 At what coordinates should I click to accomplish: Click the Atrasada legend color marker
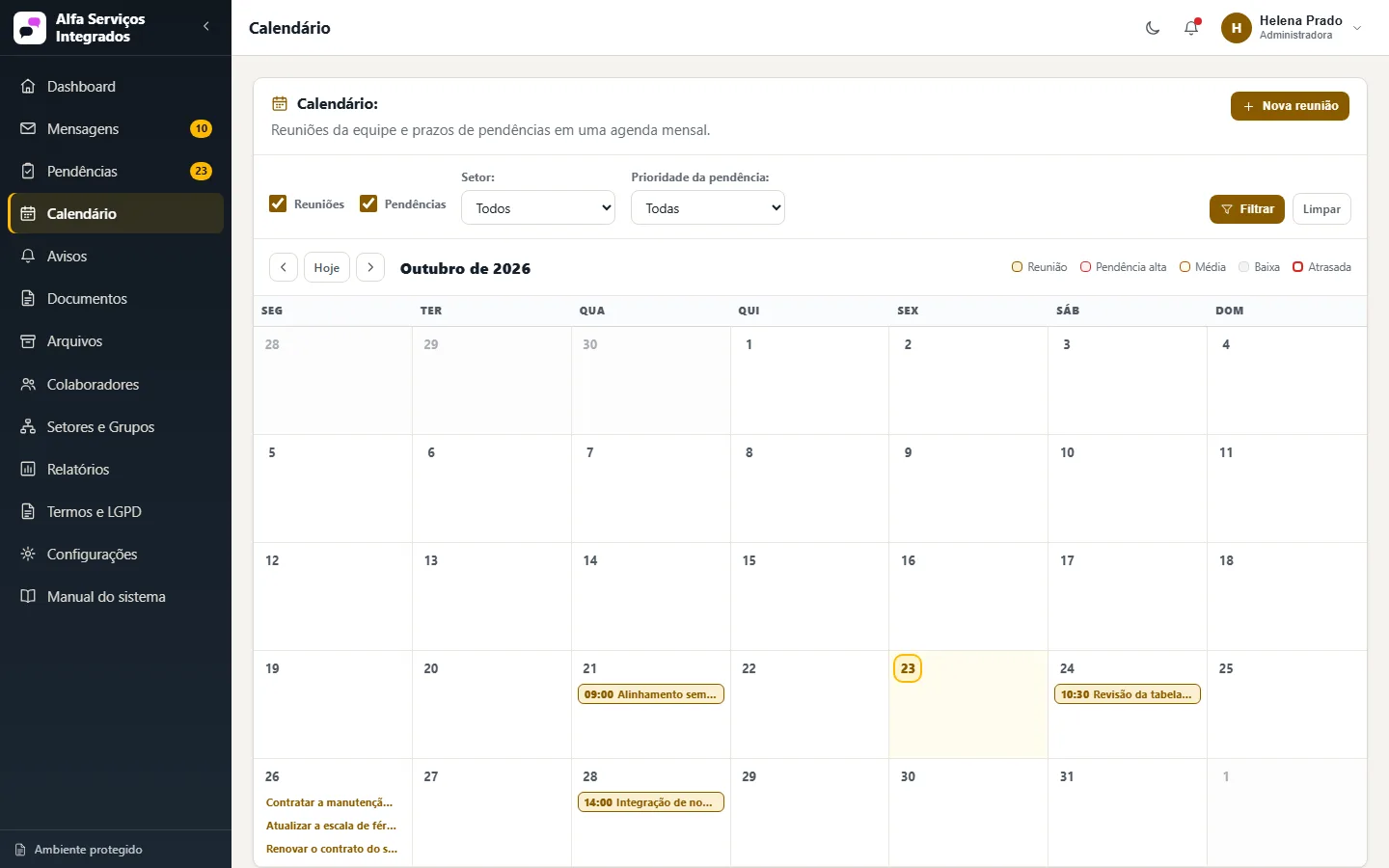[1297, 267]
